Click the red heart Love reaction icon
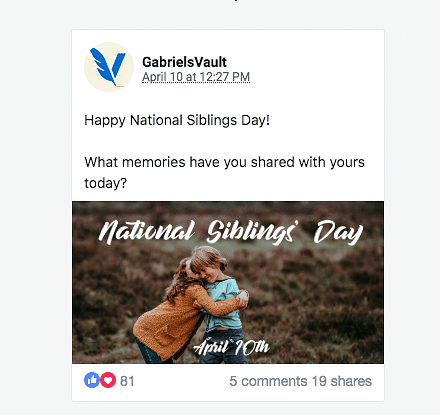Screen dimensions: 440x415 click(108, 380)
